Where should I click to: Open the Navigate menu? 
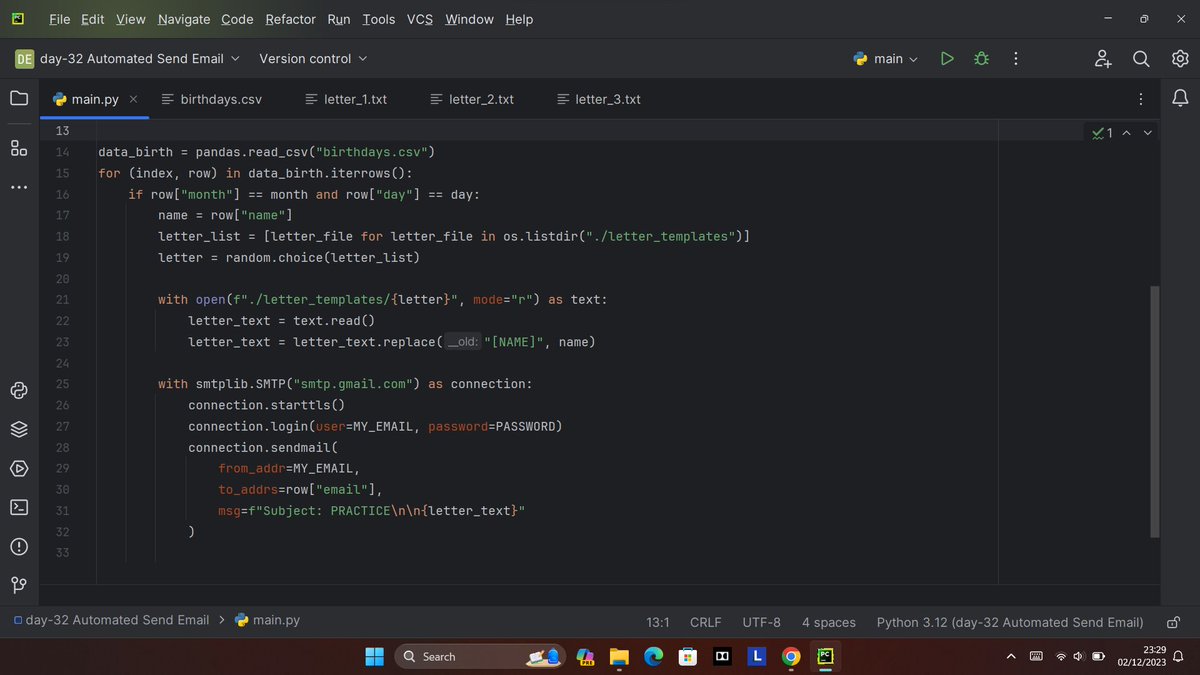pyautogui.click(x=184, y=19)
